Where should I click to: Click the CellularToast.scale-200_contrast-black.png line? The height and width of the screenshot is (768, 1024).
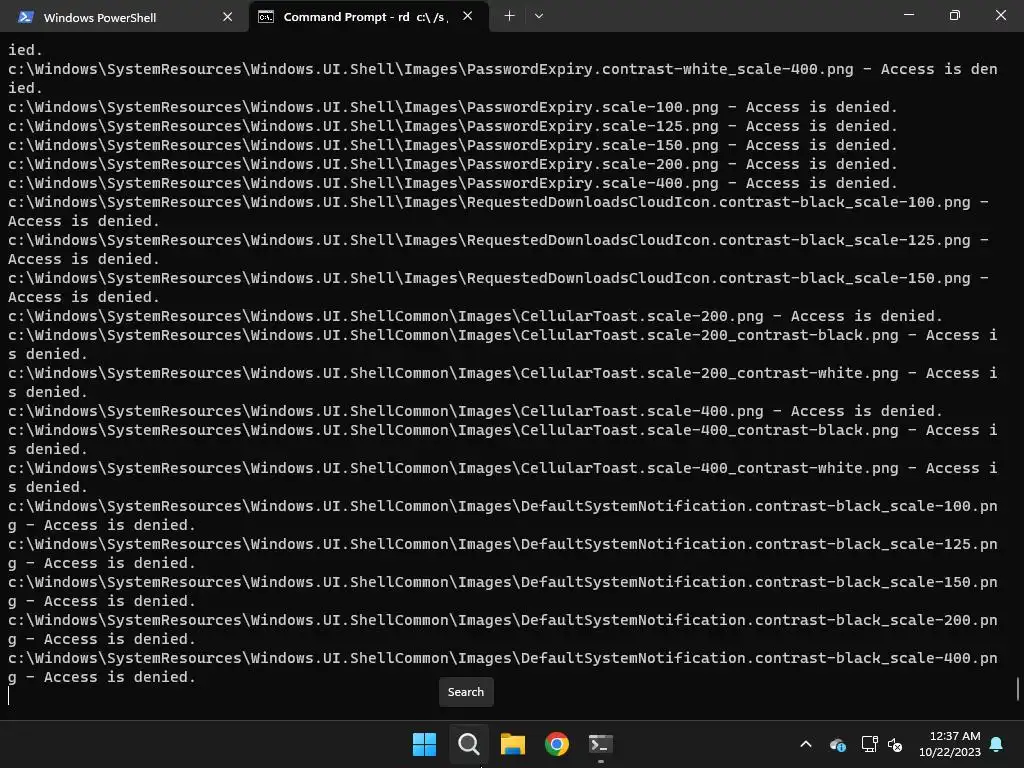pos(503,344)
